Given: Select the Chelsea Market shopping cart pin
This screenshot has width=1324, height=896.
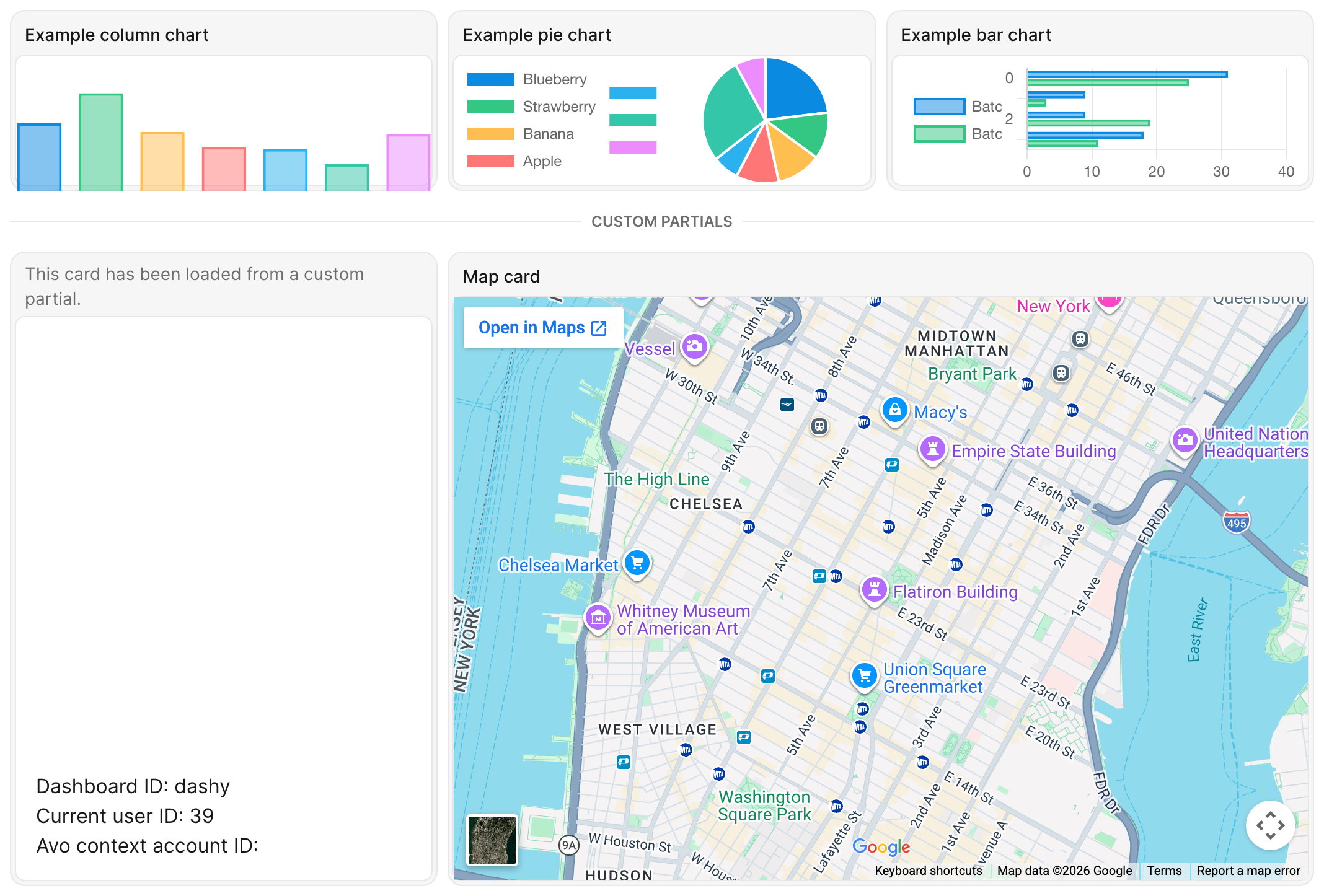Looking at the screenshot, I should click(637, 563).
